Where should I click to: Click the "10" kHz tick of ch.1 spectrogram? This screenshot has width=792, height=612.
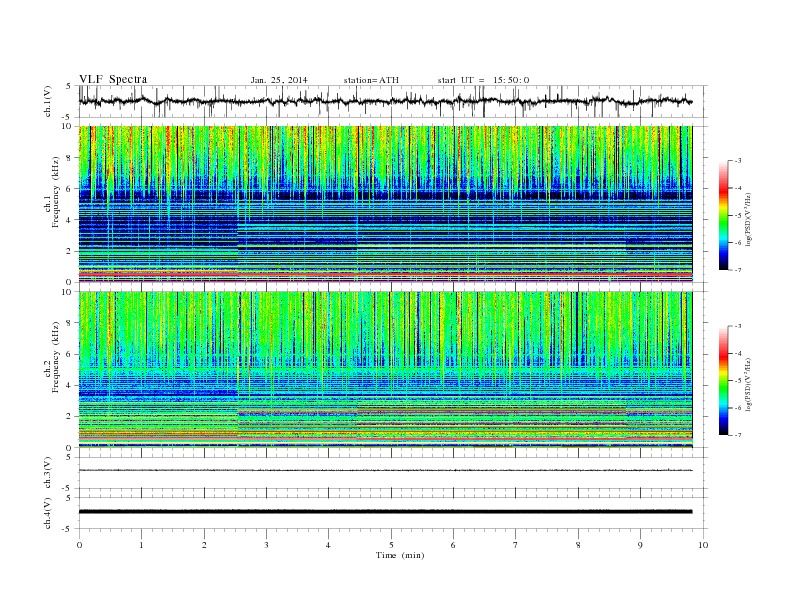pos(67,126)
